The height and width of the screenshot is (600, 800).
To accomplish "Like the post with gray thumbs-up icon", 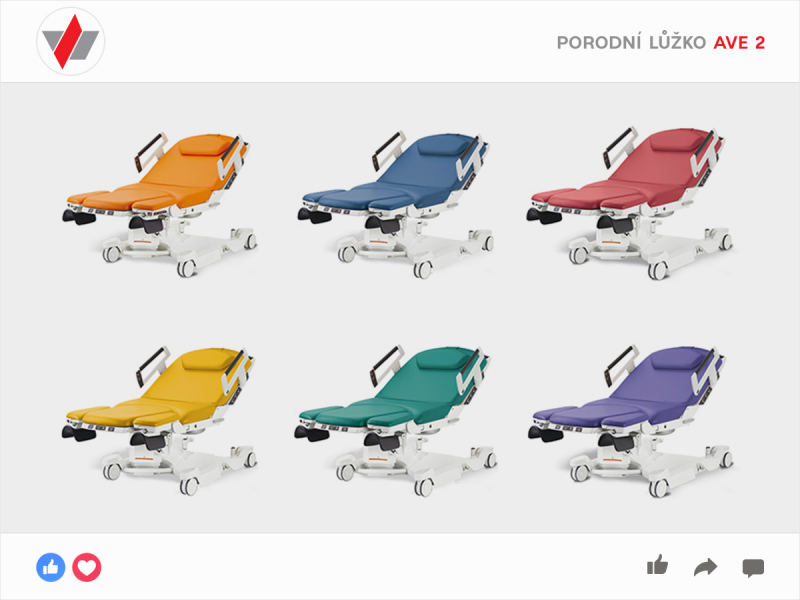I will [x=657, y=565].
